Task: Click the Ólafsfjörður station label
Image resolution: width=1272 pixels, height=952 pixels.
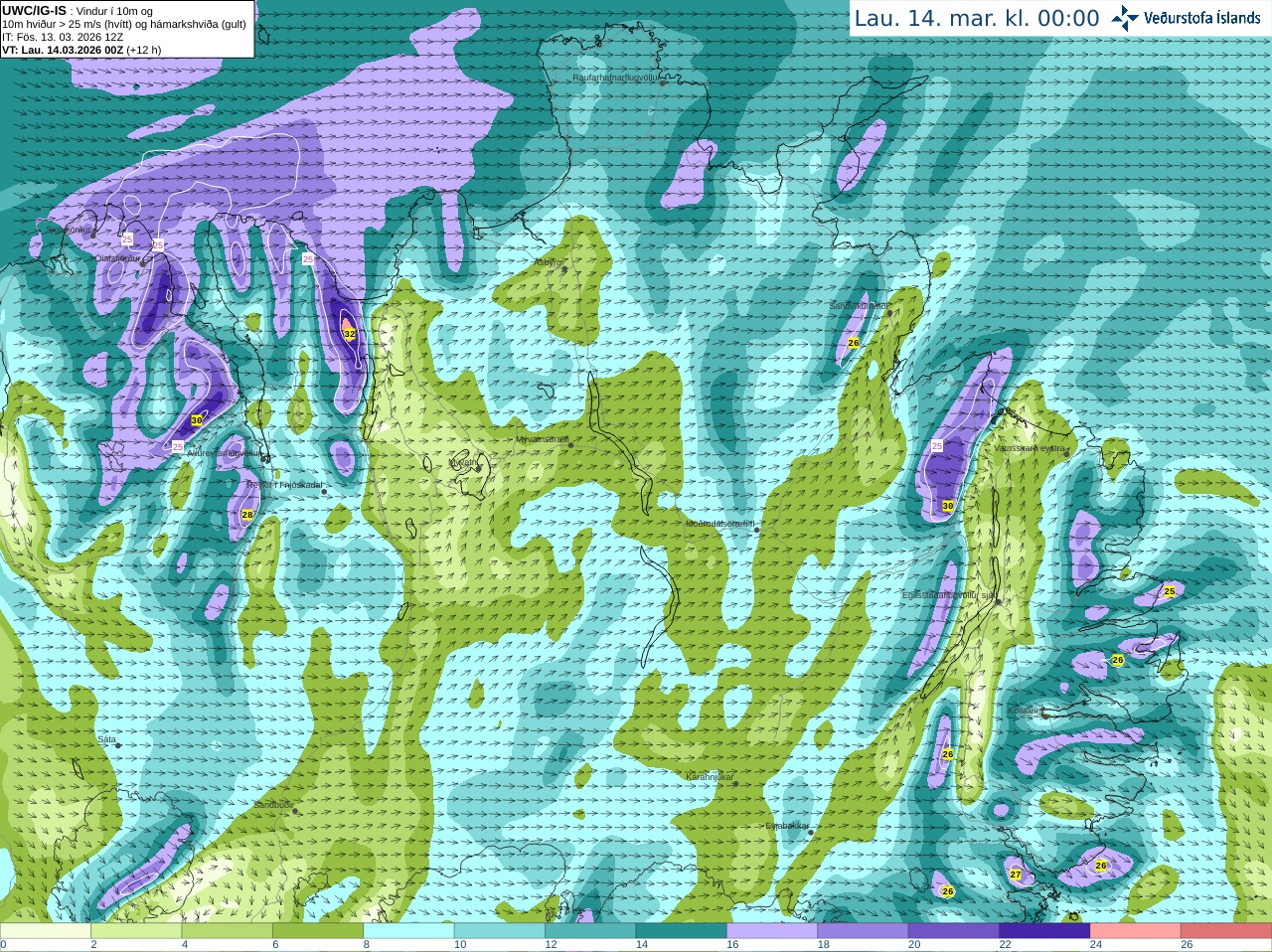Action: pos(118,258)
